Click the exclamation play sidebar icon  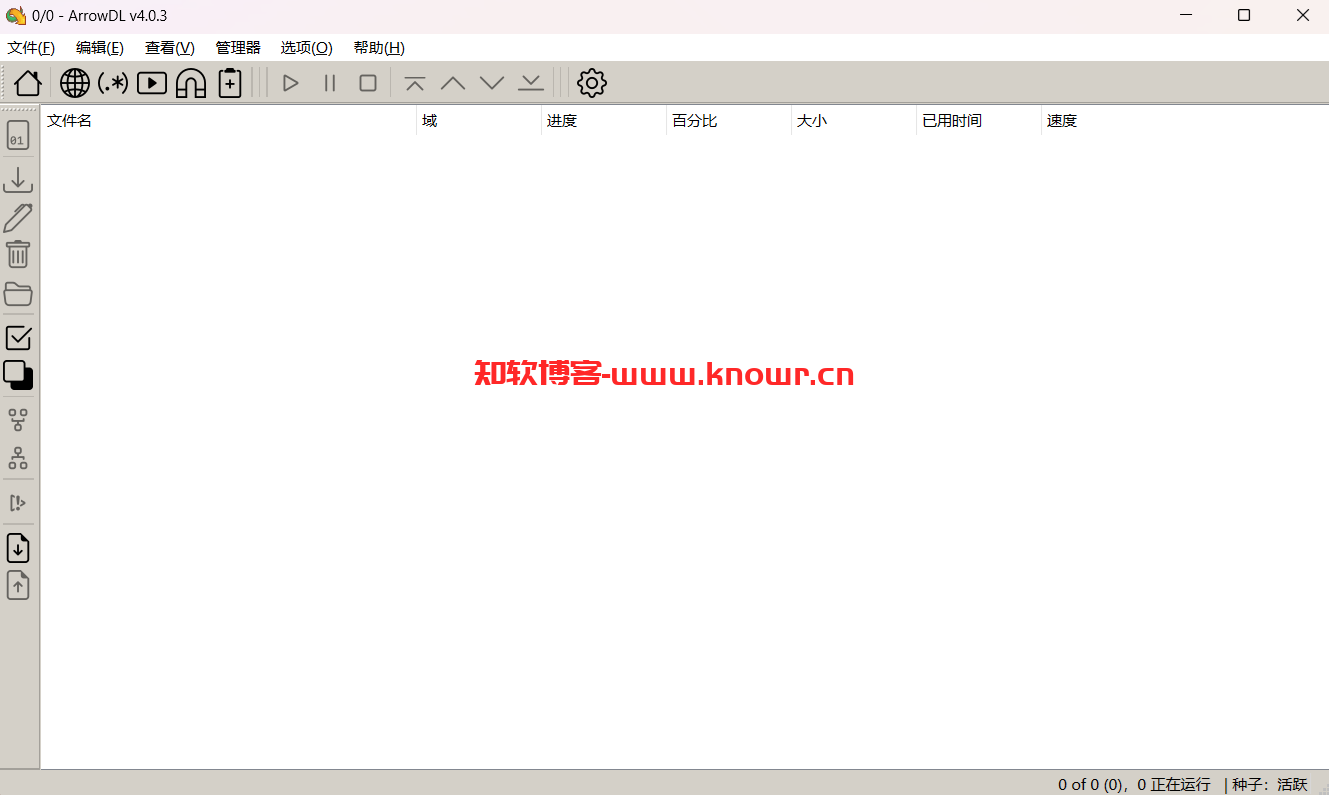click(x=18, y=502)
